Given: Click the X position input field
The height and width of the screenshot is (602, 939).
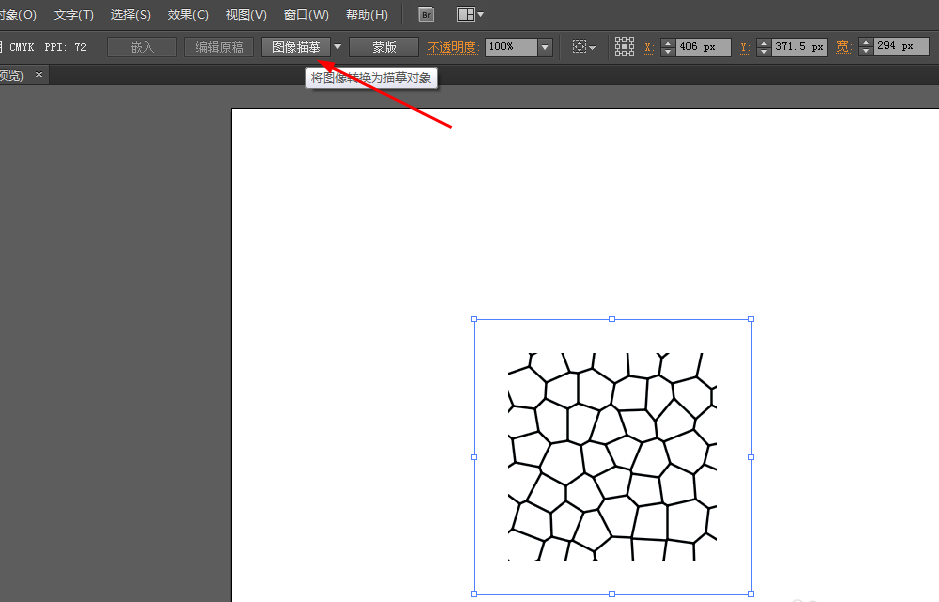Looking at the screenshot, I should pos(703,47).
